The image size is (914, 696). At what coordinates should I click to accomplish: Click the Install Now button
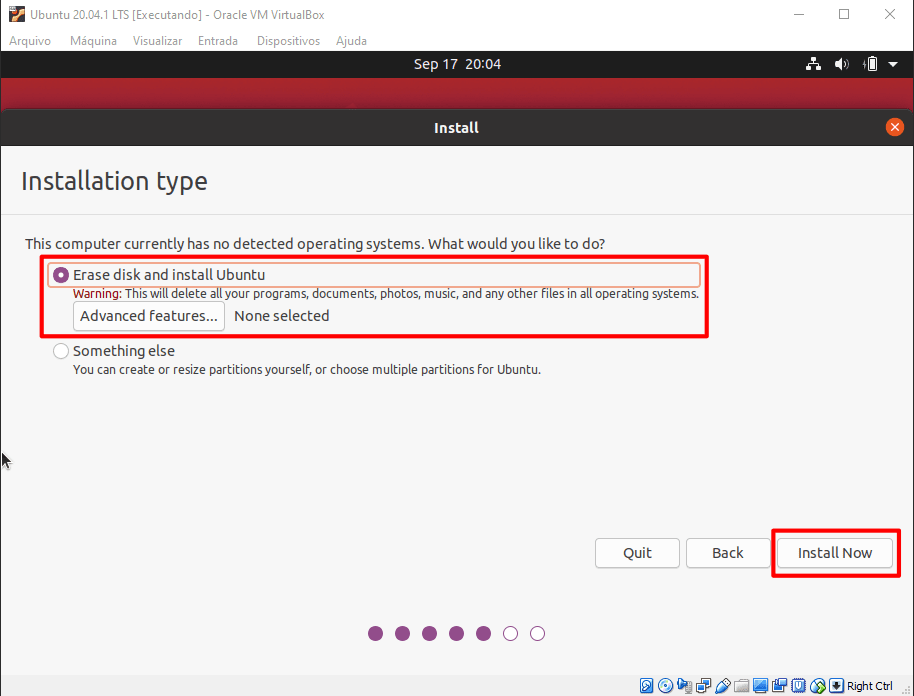pyautogui.click(x=835, y=553)
